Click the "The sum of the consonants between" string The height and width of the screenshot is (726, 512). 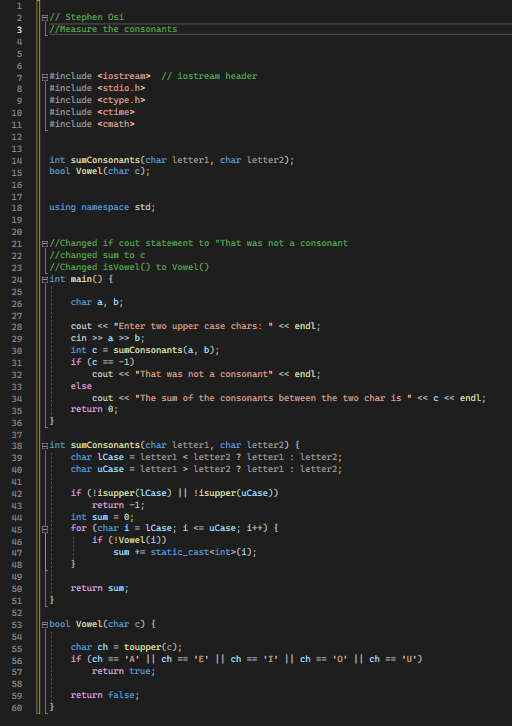tap(273, 398)
